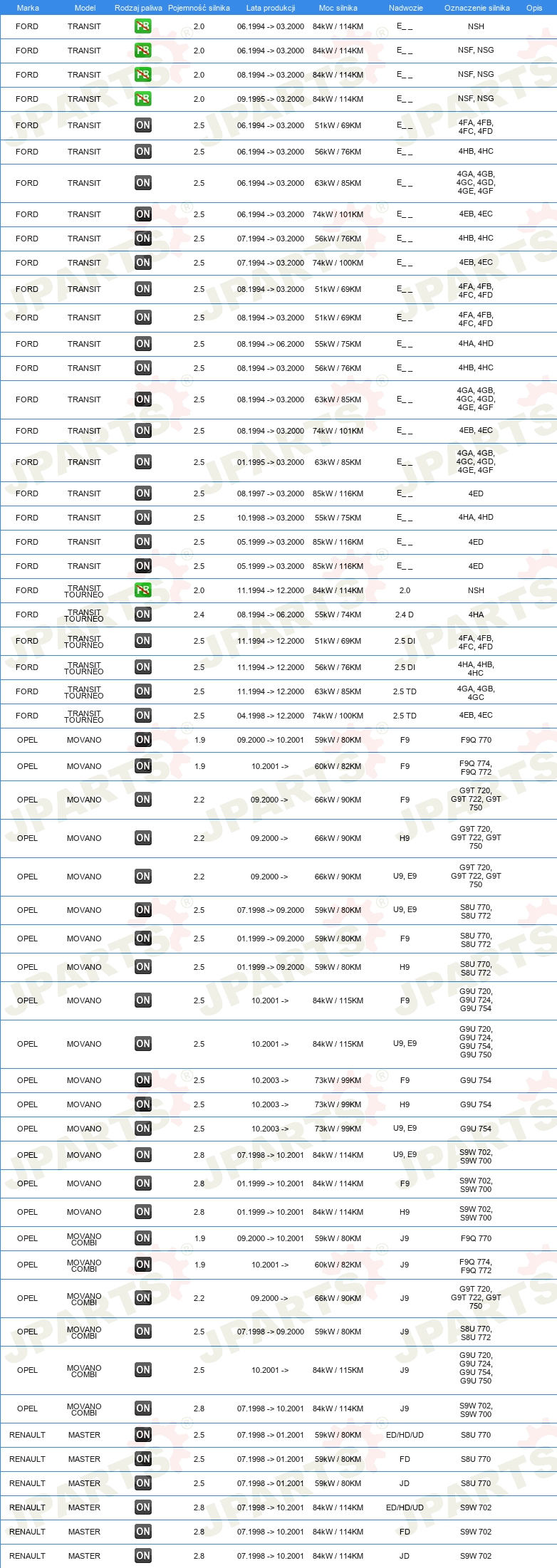This screenshot has width=557, height=1568.
Task: Click RENAULT in the 2.5 JD row
Action: coord(27,1483)
